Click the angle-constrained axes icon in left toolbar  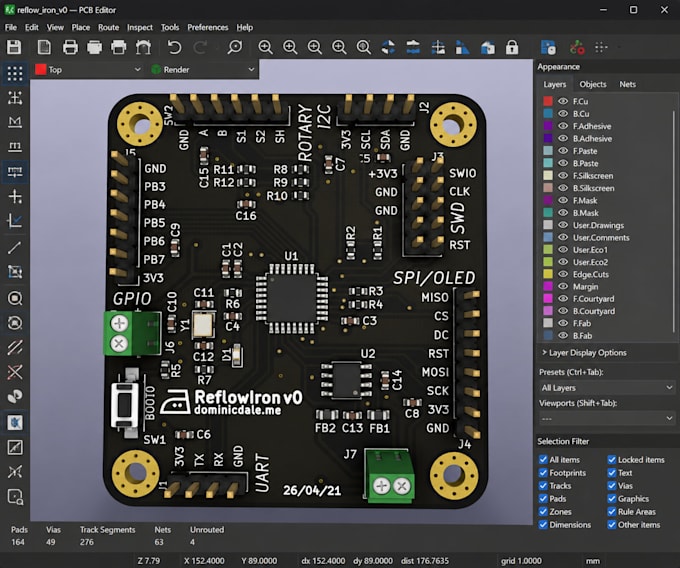coord(15,221)
